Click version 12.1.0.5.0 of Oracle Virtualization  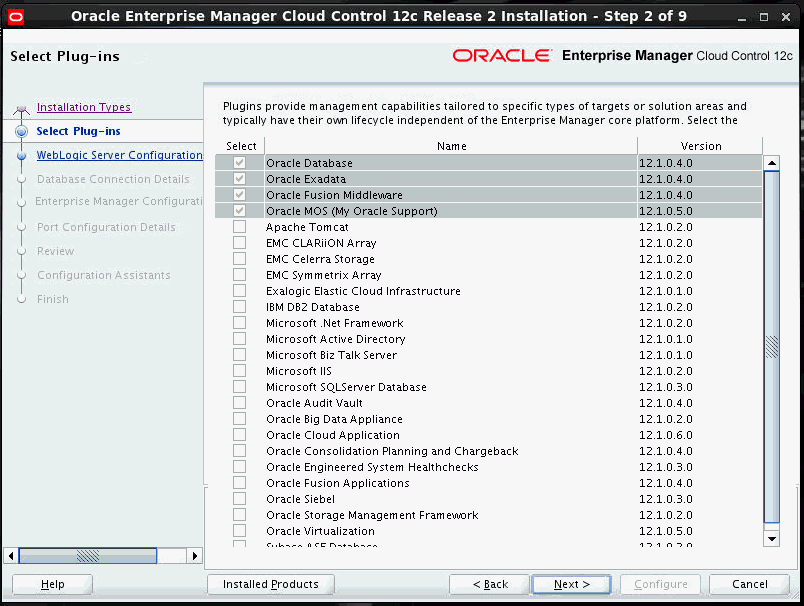(666, 531)
